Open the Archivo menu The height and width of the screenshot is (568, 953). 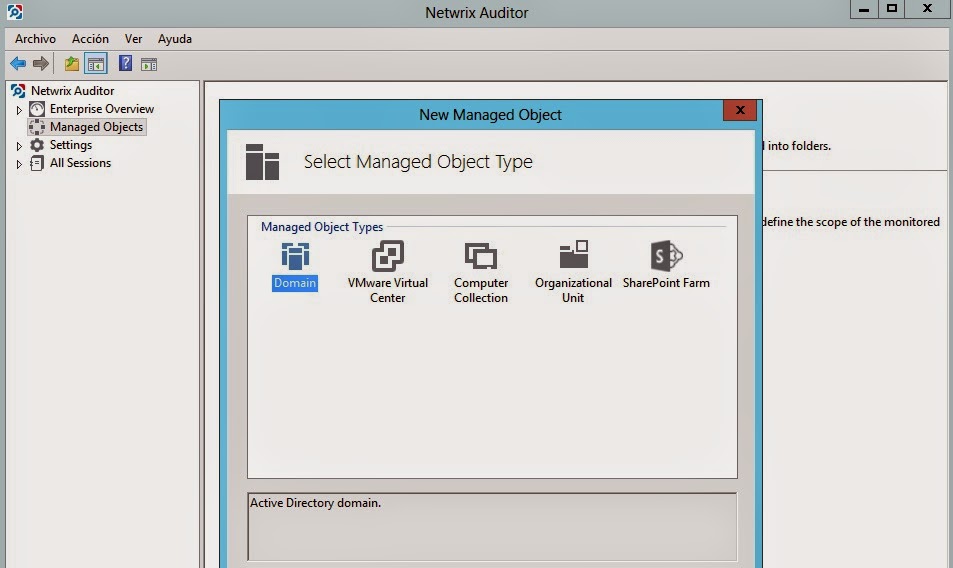35,39
